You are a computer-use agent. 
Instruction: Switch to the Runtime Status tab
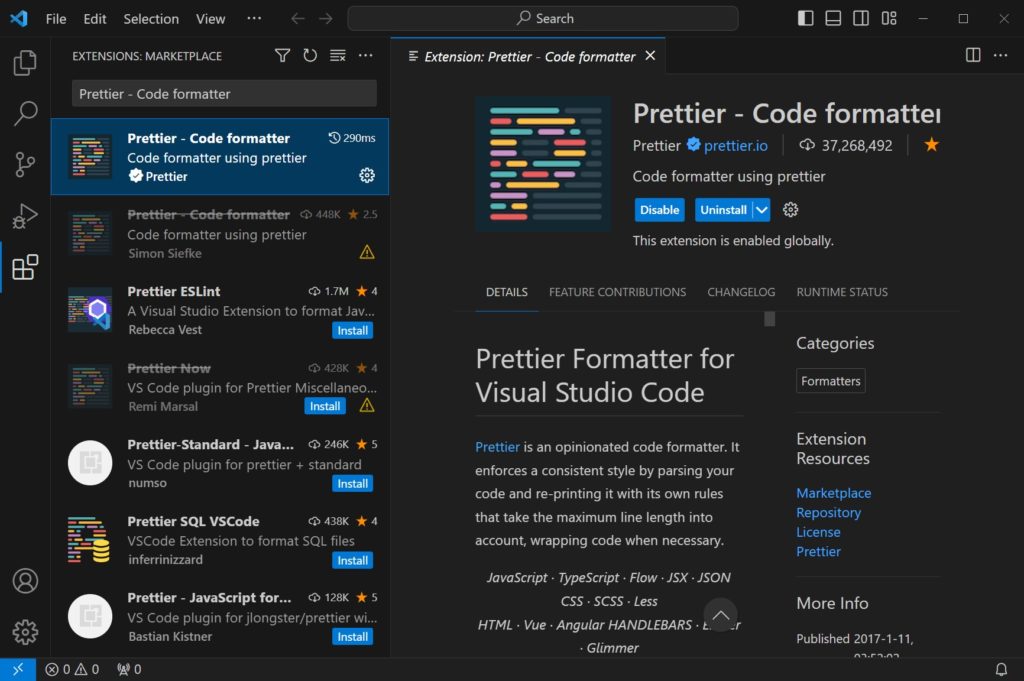[x=842, y=292]
